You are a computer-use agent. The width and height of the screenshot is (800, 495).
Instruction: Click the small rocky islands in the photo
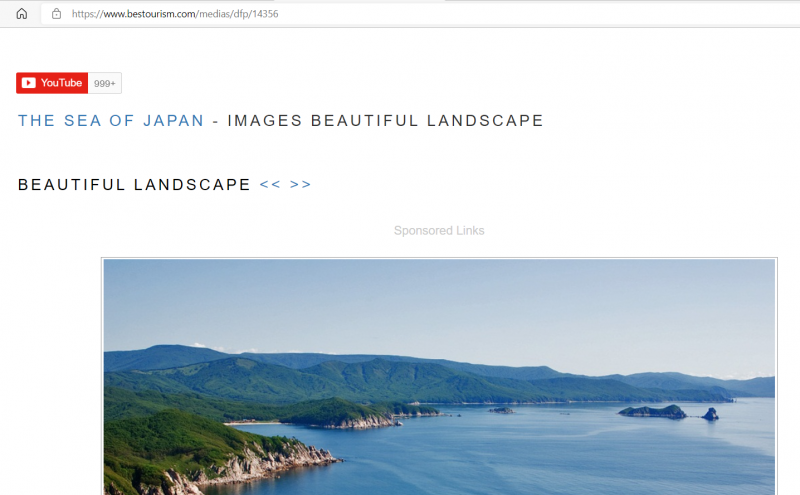click(x=655, y=411)
